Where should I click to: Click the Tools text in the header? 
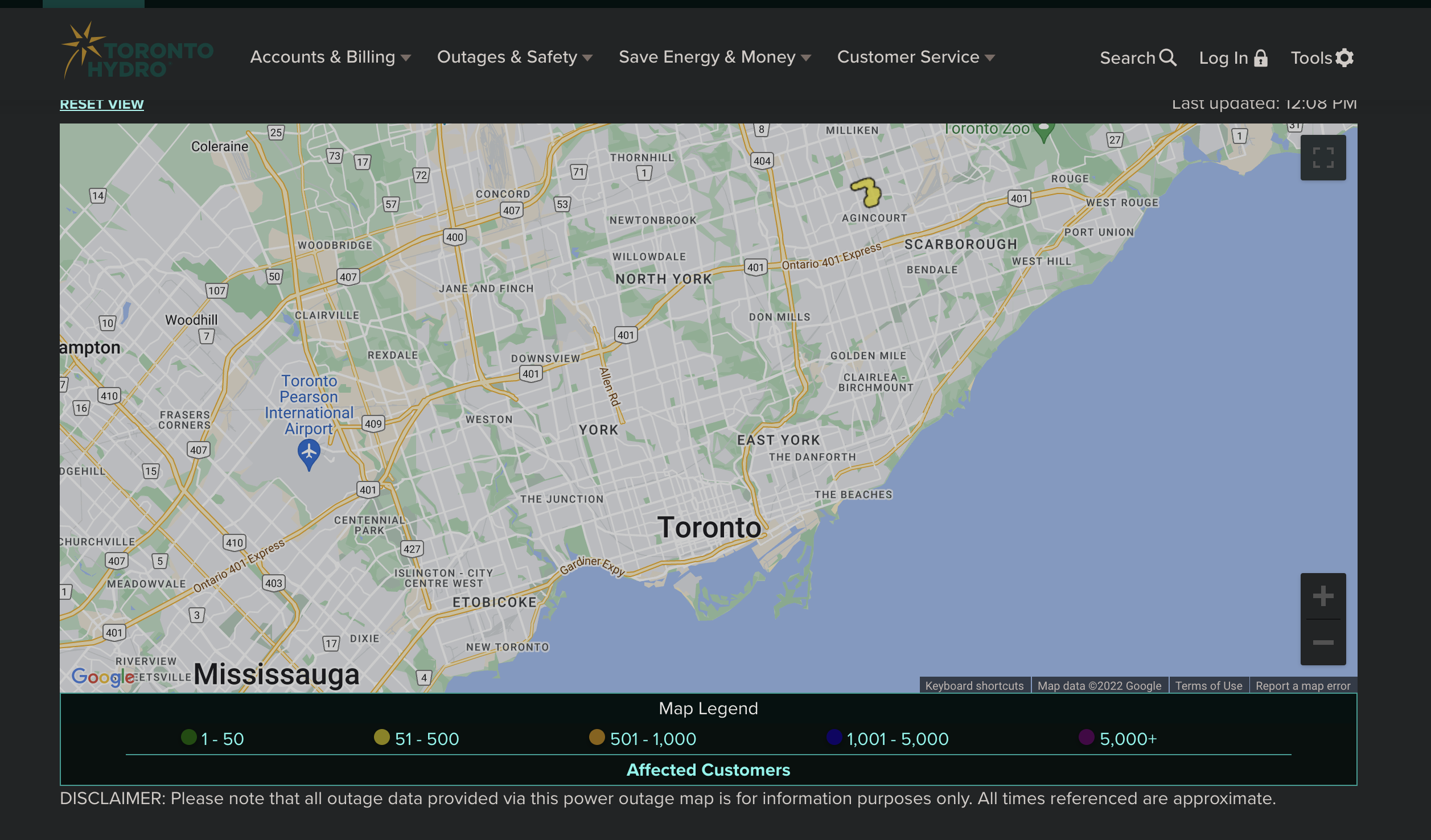tap(1311, 58)
